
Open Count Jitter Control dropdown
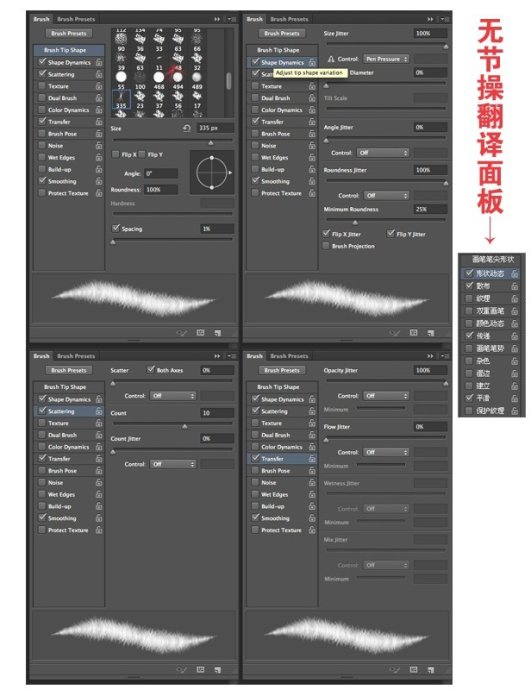[x=173, y=464]
